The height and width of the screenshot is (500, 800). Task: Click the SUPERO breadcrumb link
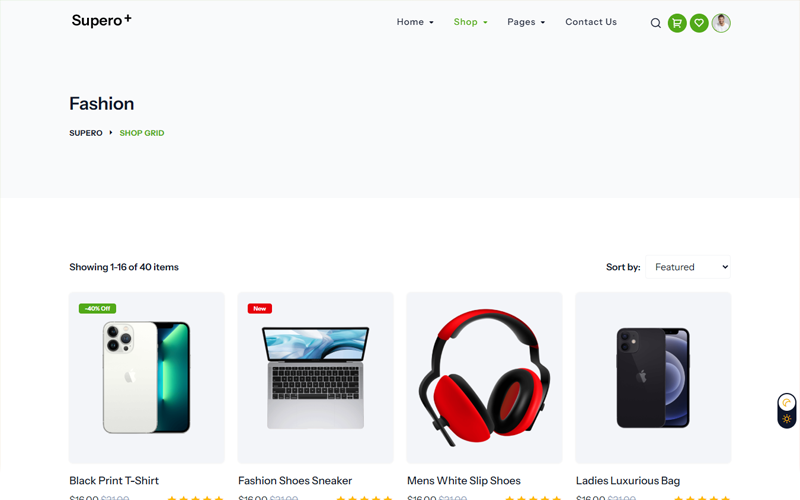(x=86, y=133)
